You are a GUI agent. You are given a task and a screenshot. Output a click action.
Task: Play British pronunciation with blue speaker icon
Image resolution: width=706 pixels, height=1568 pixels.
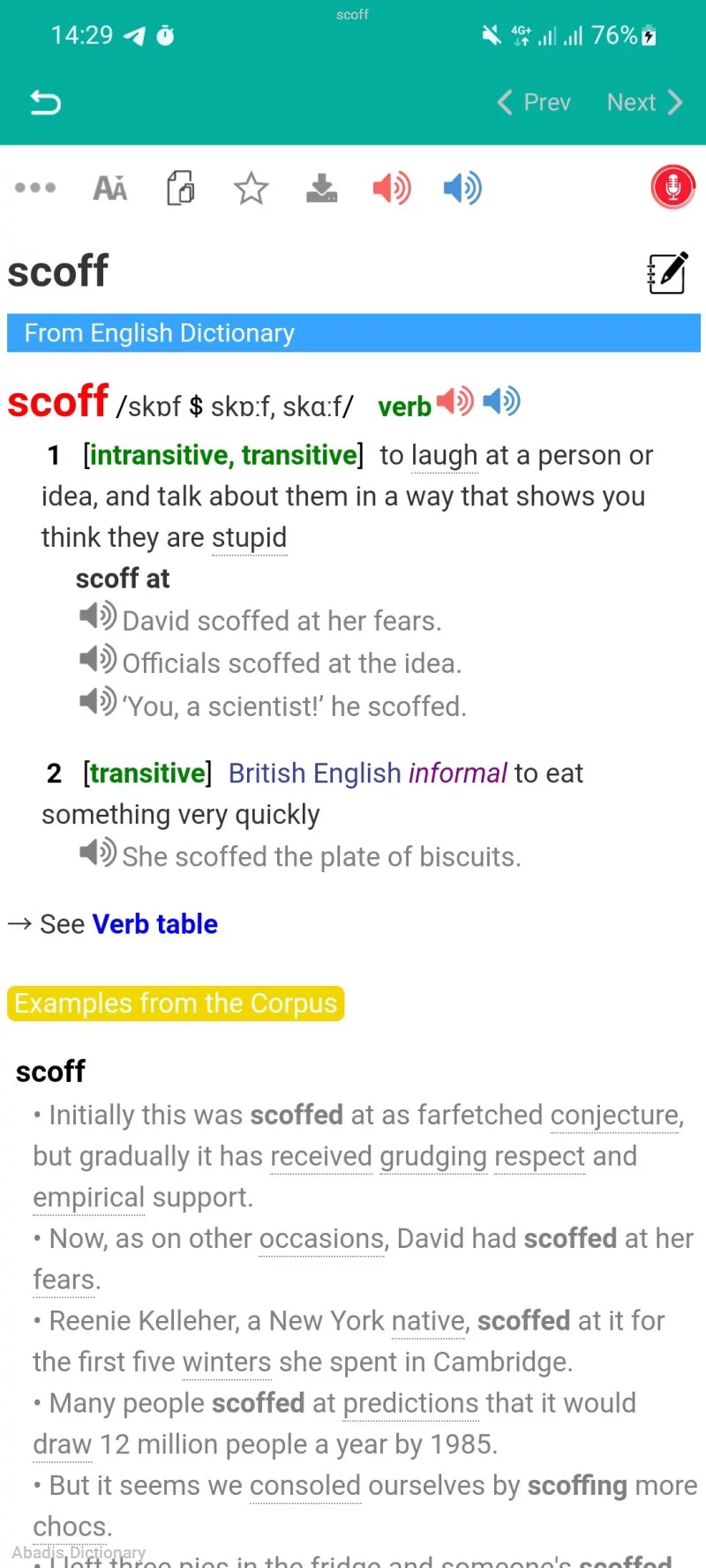(462, 187)
